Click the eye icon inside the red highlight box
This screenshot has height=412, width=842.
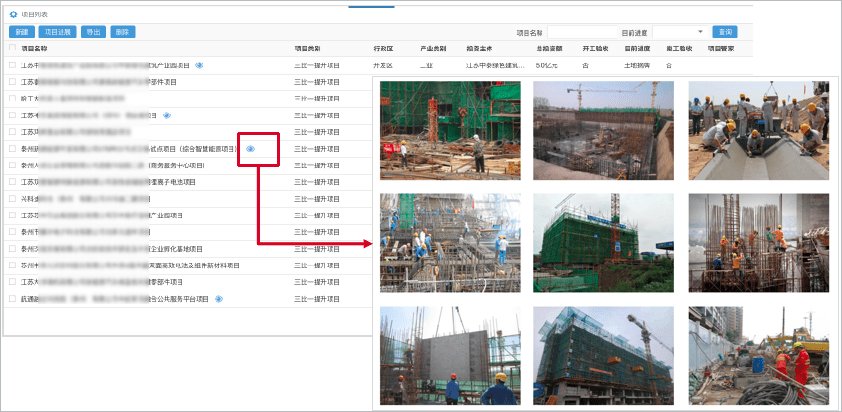point(251,149)
